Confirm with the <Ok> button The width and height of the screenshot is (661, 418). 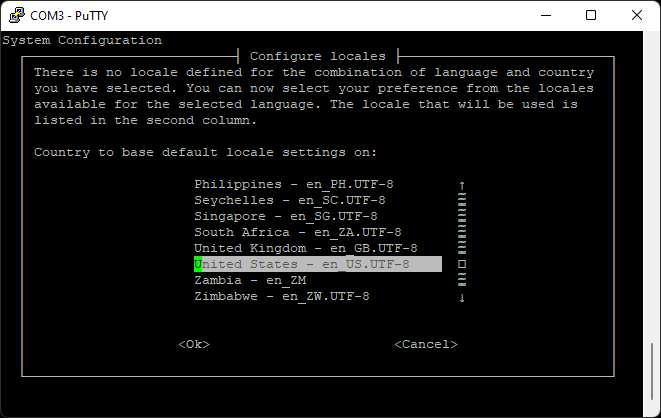pos(194,344)
